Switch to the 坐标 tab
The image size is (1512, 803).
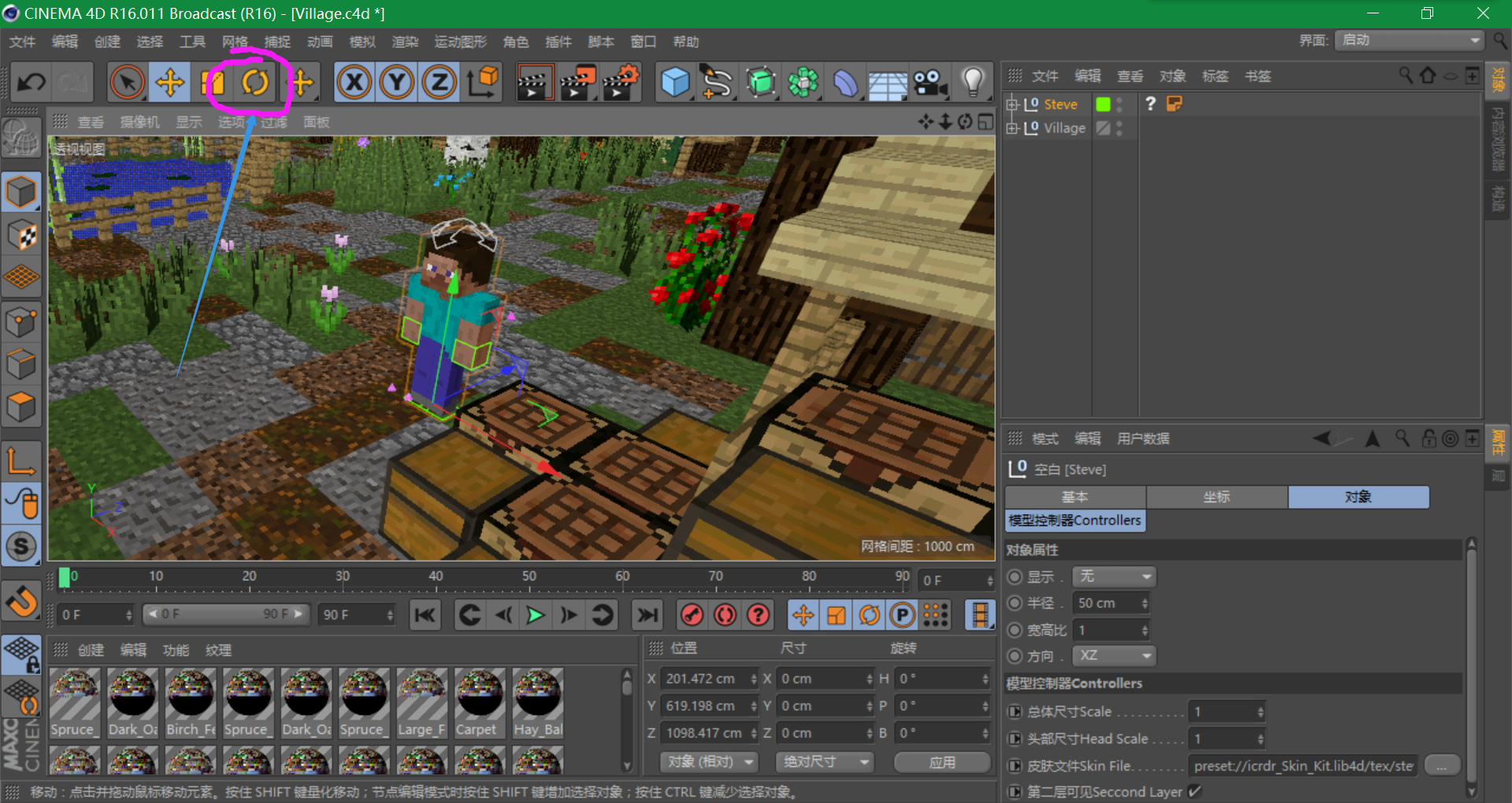click(1217, 497)
